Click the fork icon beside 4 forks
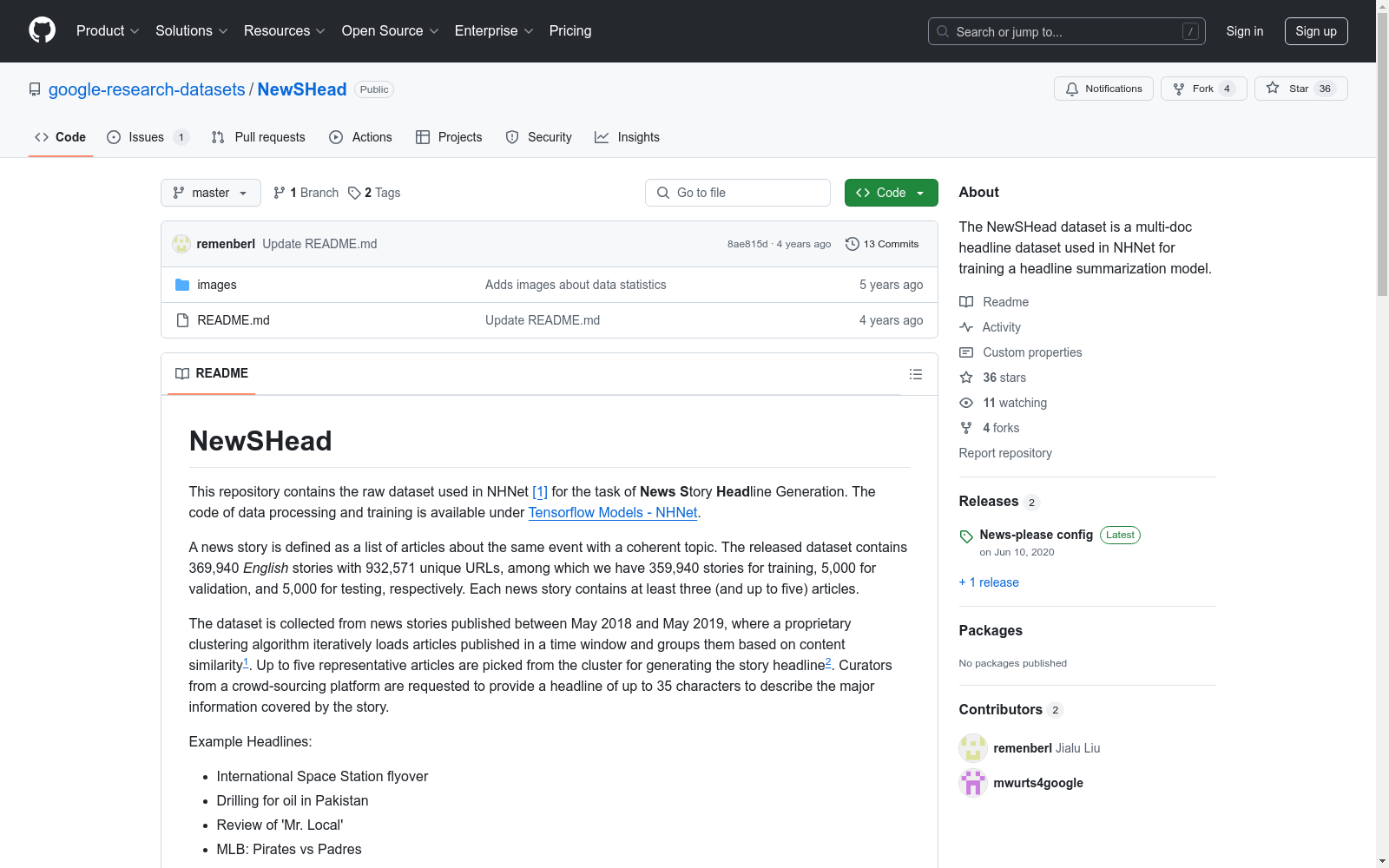This screenshot has width=1389, height=868. tap(966, 428)
